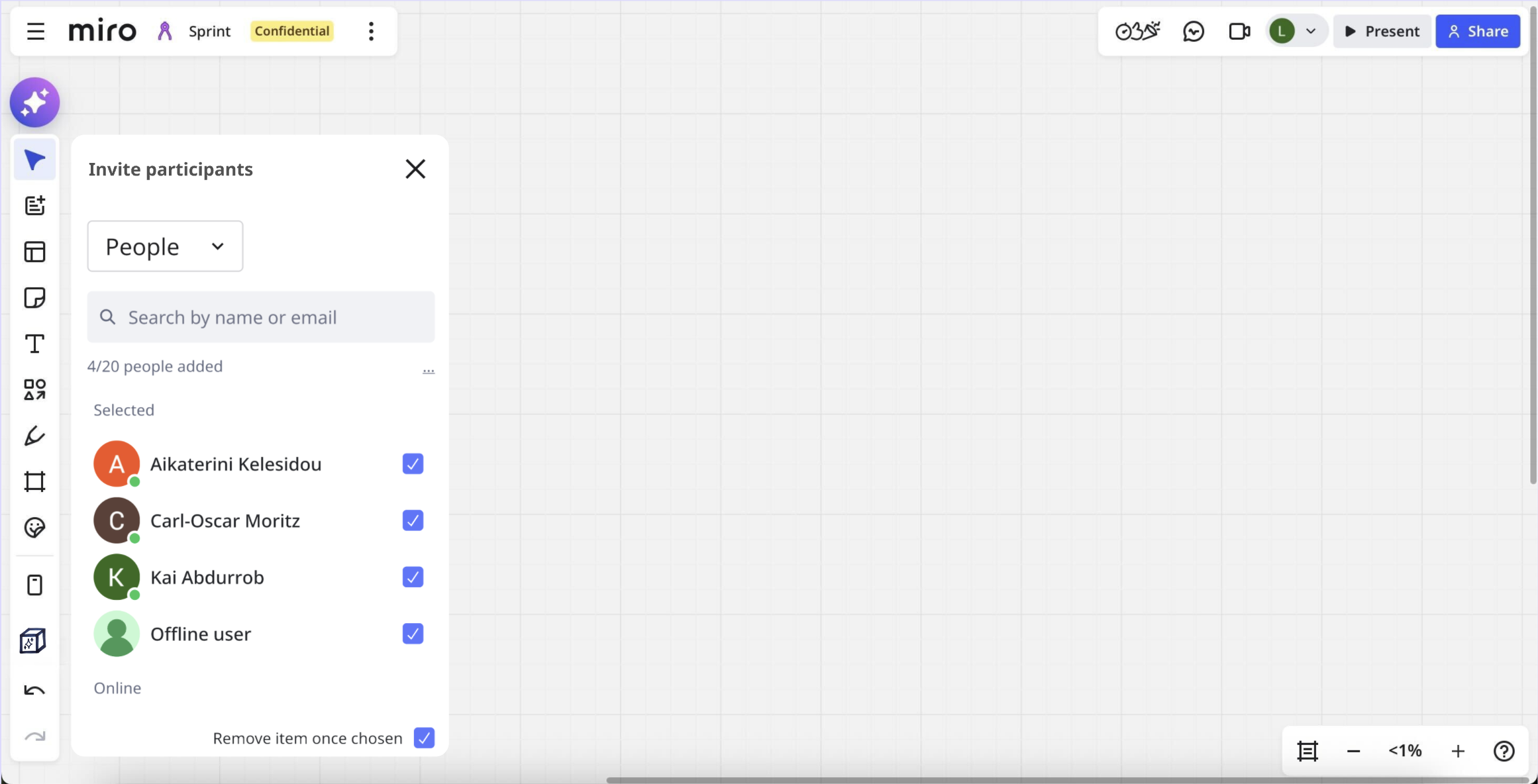Select the Pen drawing tool

(x=35, y=436)
